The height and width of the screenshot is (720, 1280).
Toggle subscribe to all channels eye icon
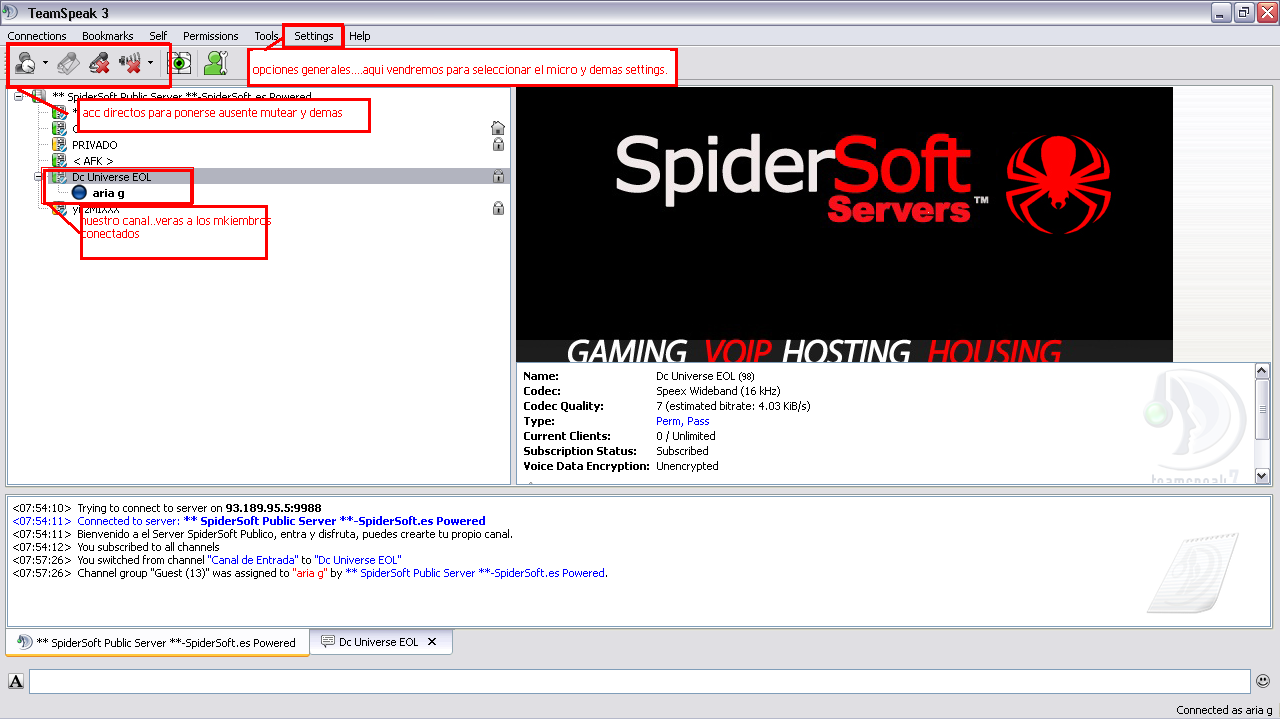tap(180, 63)
